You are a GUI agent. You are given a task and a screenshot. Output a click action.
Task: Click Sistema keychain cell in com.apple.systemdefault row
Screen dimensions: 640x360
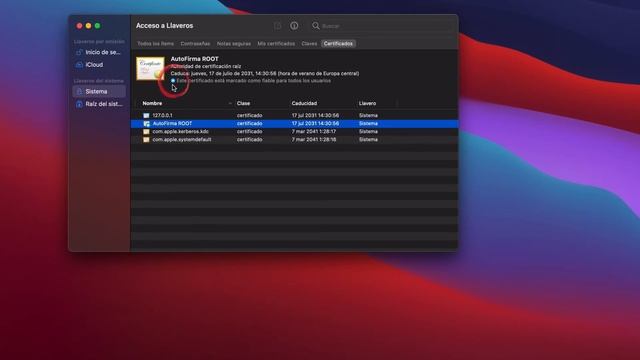click(368, 140)
